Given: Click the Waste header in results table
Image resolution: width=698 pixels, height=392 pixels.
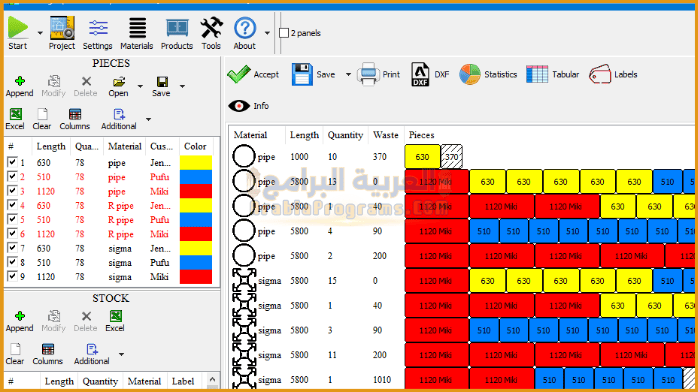Looking at the screenshot, I should 386,135.
